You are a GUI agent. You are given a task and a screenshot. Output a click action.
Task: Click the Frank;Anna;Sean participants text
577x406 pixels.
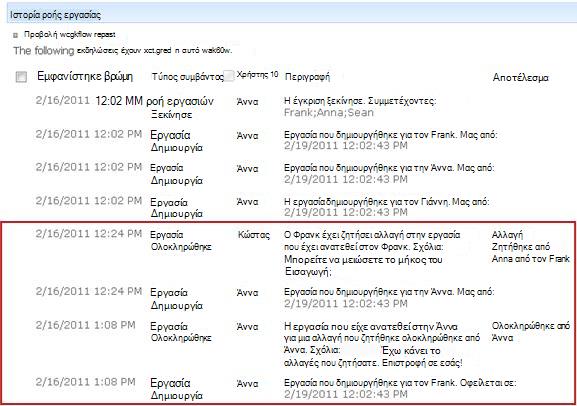coord(329,113)
